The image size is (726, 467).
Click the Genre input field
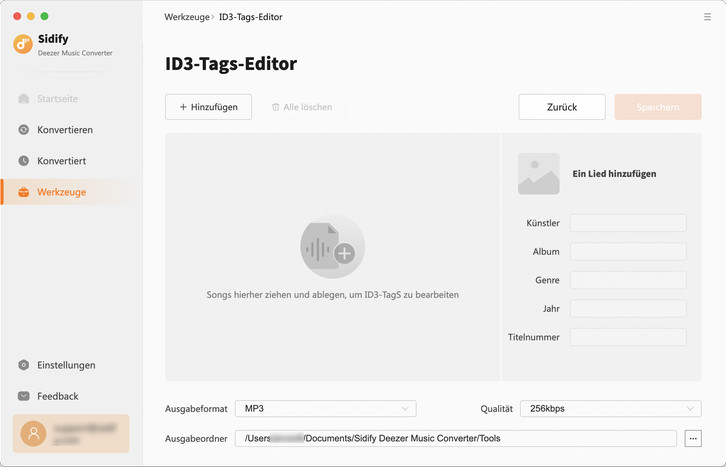coord(628,280)
